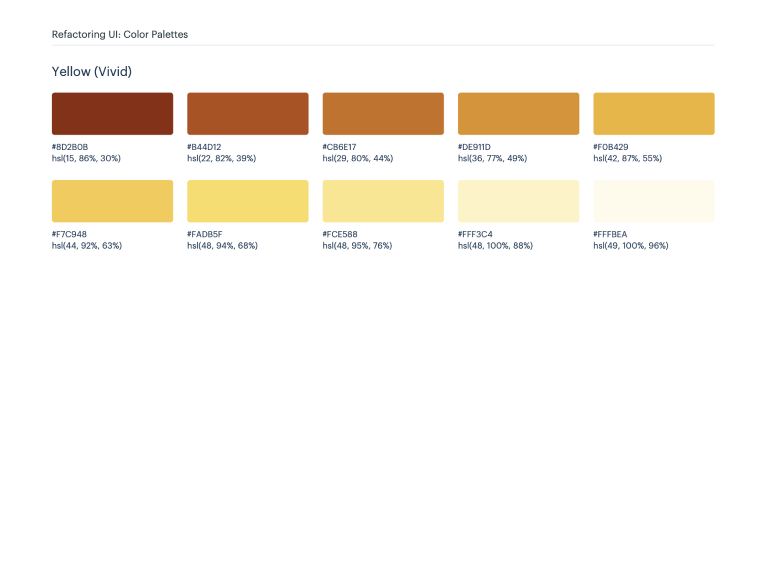This screenshot has height=576, width=768.
Task: Select the #F7C948 swatch
Action: [112, 201]
